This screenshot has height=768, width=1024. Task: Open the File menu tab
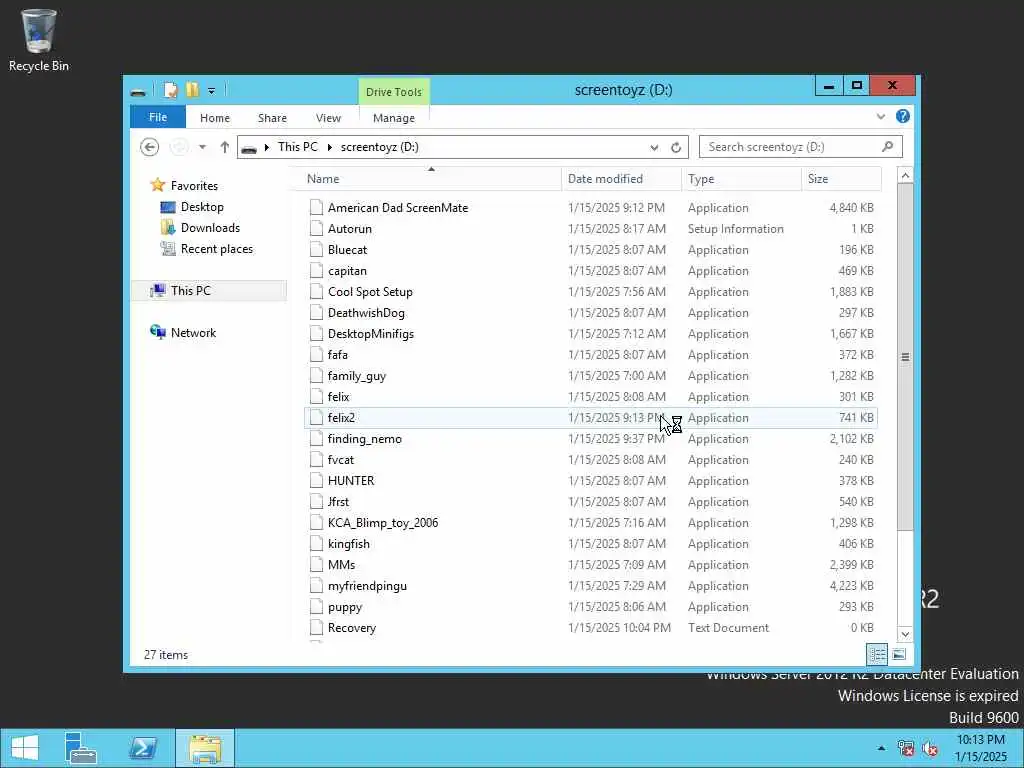158,118
